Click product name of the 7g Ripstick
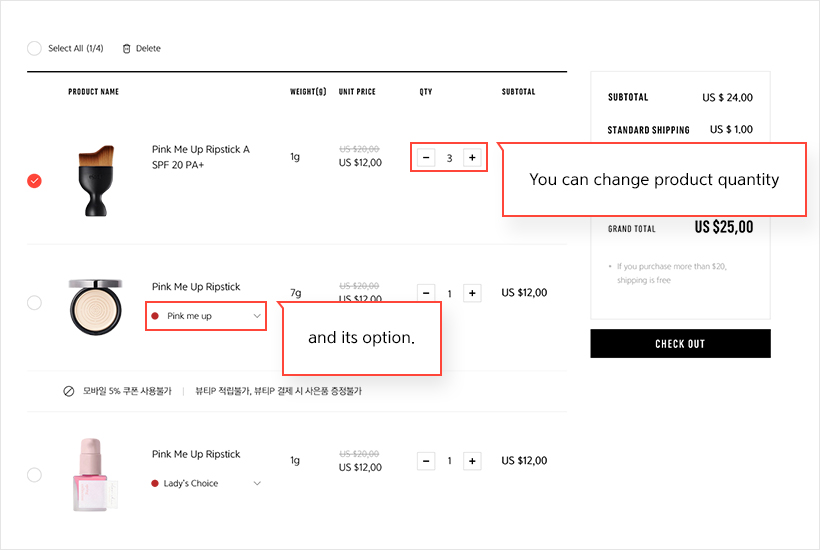Image resolution: width=820 pixels, height=550 pixels. [196, 287]
